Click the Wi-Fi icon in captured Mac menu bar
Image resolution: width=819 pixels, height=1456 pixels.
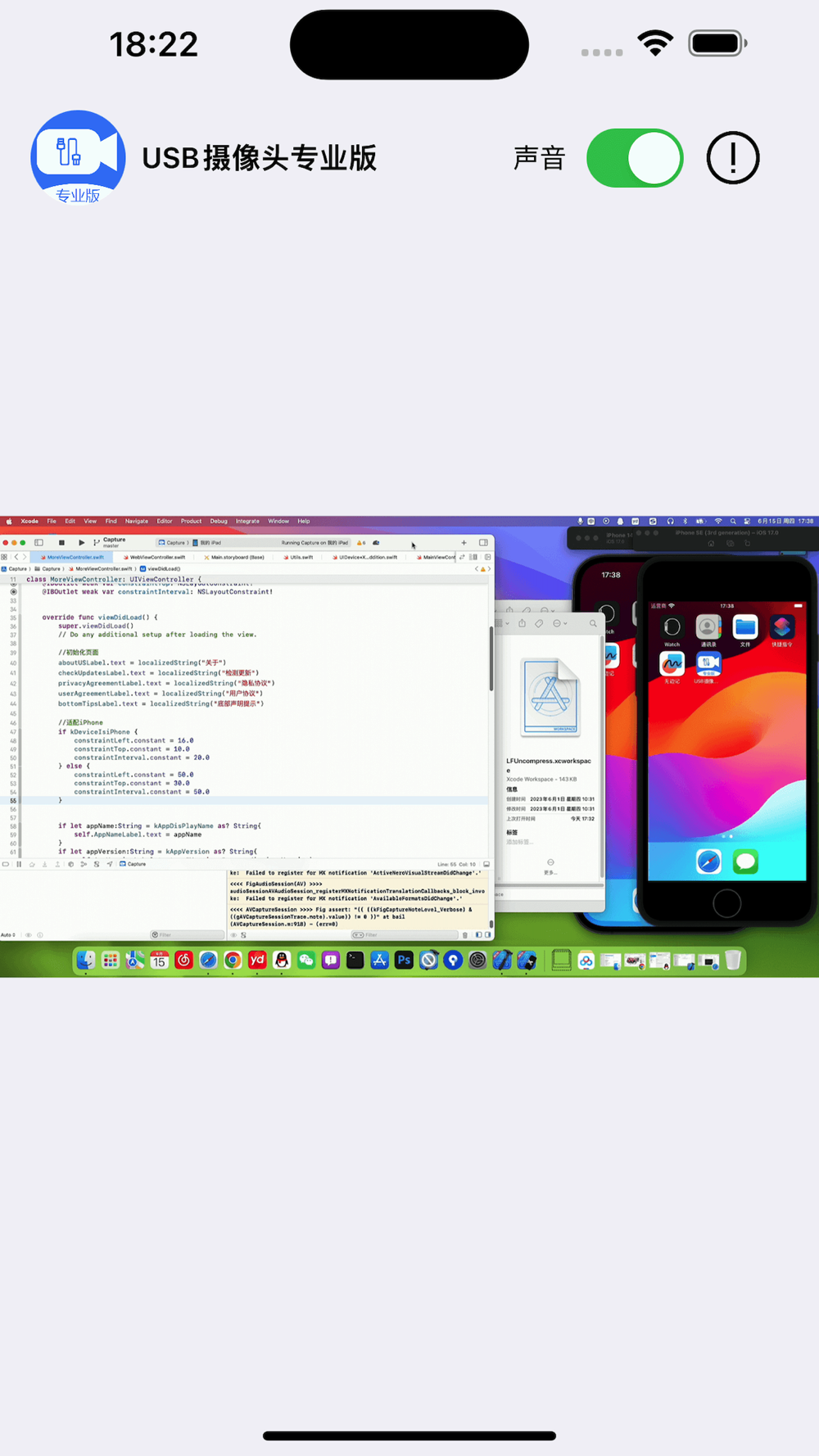click(x=718, y=521)
